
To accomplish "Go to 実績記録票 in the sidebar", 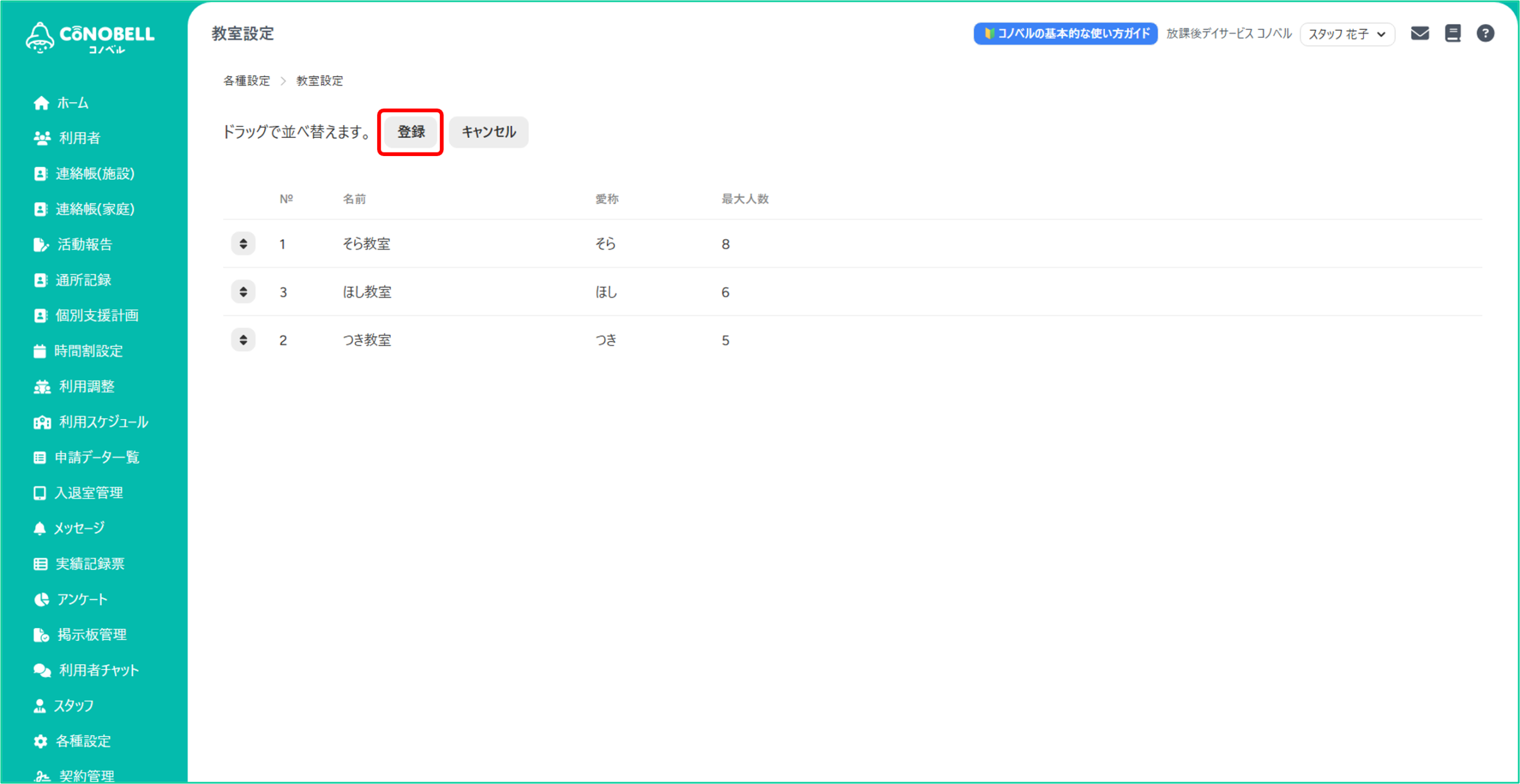I will pos(90,564).
